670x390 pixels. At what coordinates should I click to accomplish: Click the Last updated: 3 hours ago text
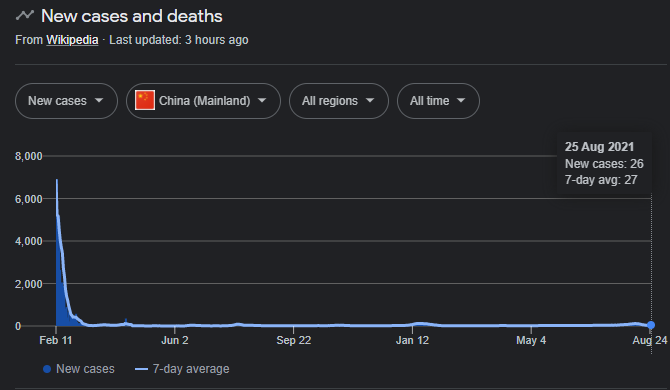tap(179, 40)
